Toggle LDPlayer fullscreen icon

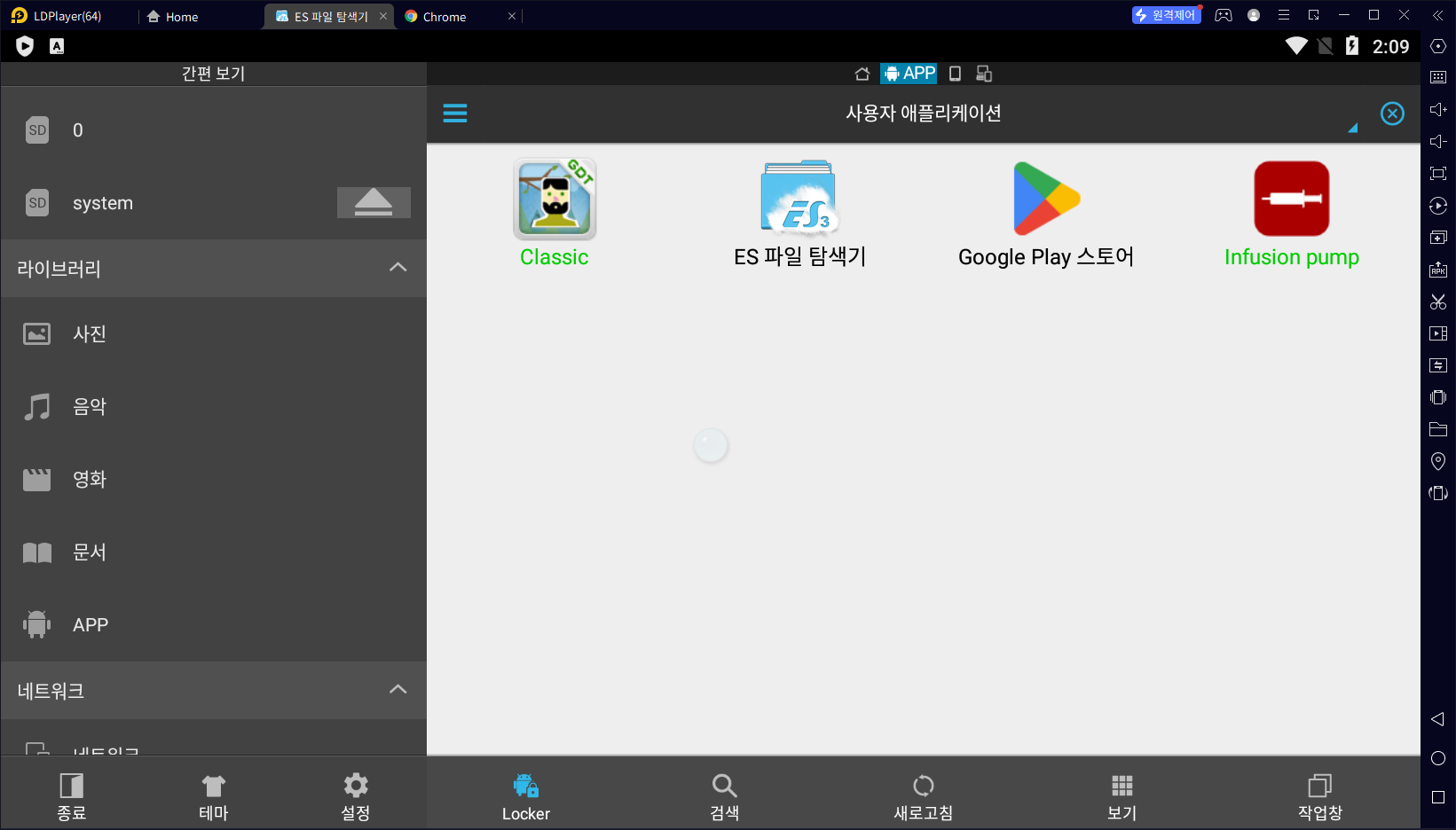pyautogui.click(x=1438, y=174)
